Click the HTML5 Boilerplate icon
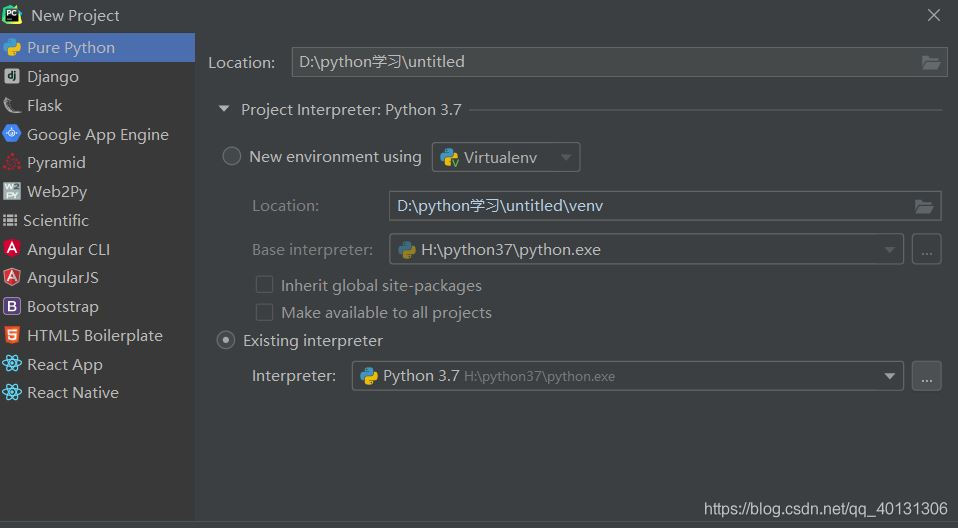 (x=12, y=334)
